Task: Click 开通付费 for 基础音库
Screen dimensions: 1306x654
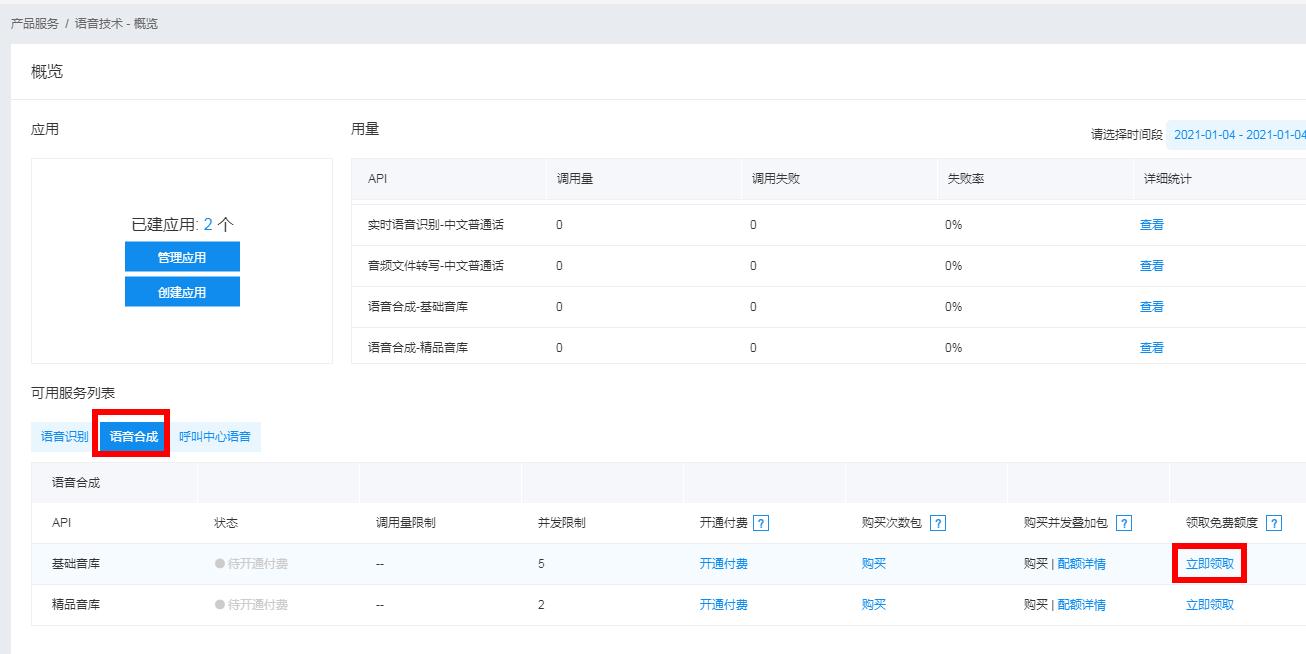Action: [723, 564]
